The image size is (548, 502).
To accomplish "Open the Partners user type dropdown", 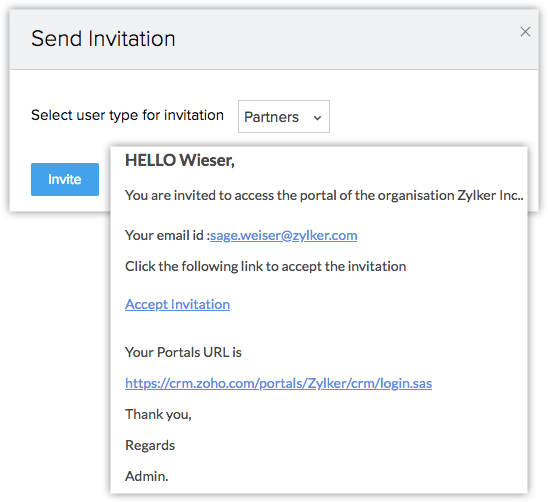I will coord(284,116).
